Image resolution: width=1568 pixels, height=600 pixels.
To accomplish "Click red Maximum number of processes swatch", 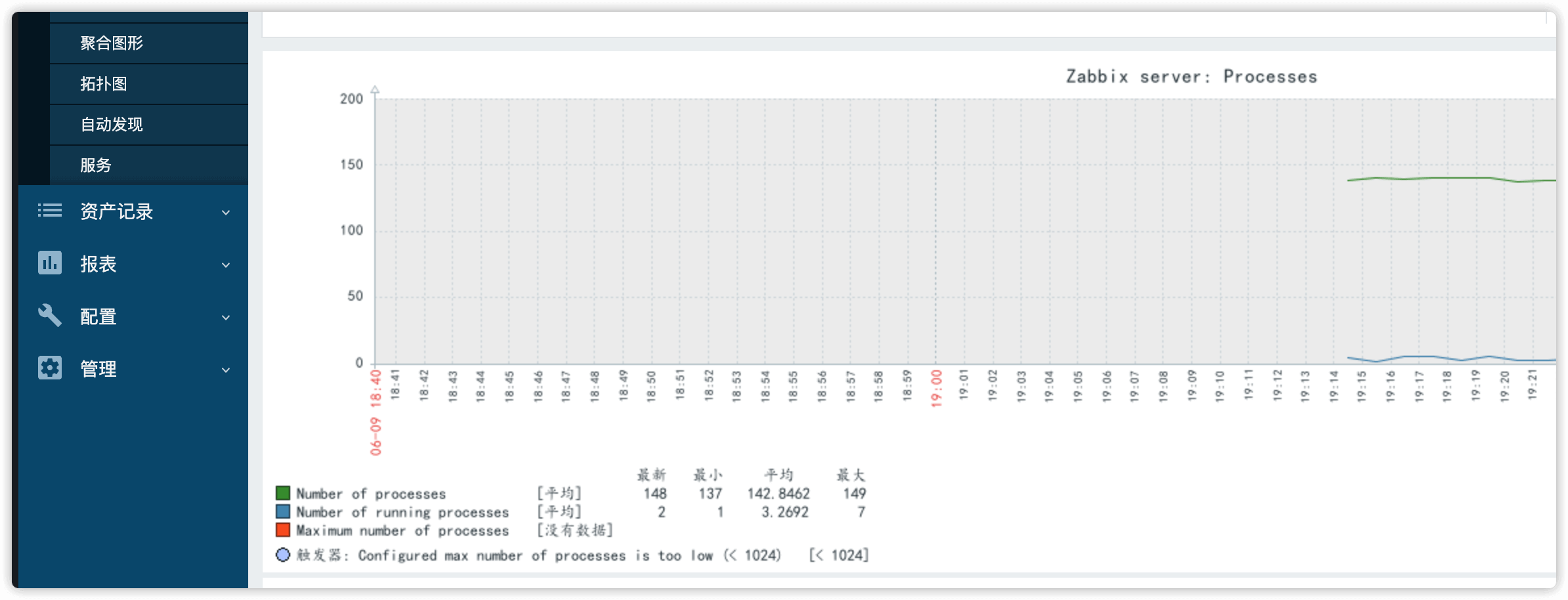I will [283, 530].
